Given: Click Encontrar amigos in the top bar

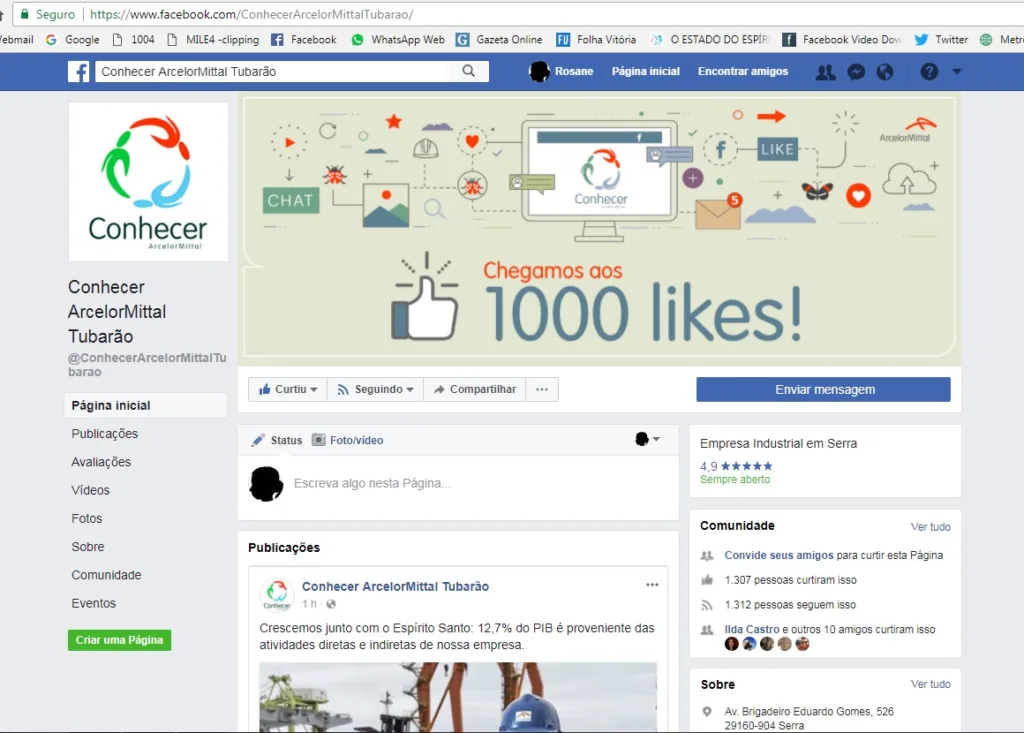Looking at the screenshot, I should (x=743, y=71).
